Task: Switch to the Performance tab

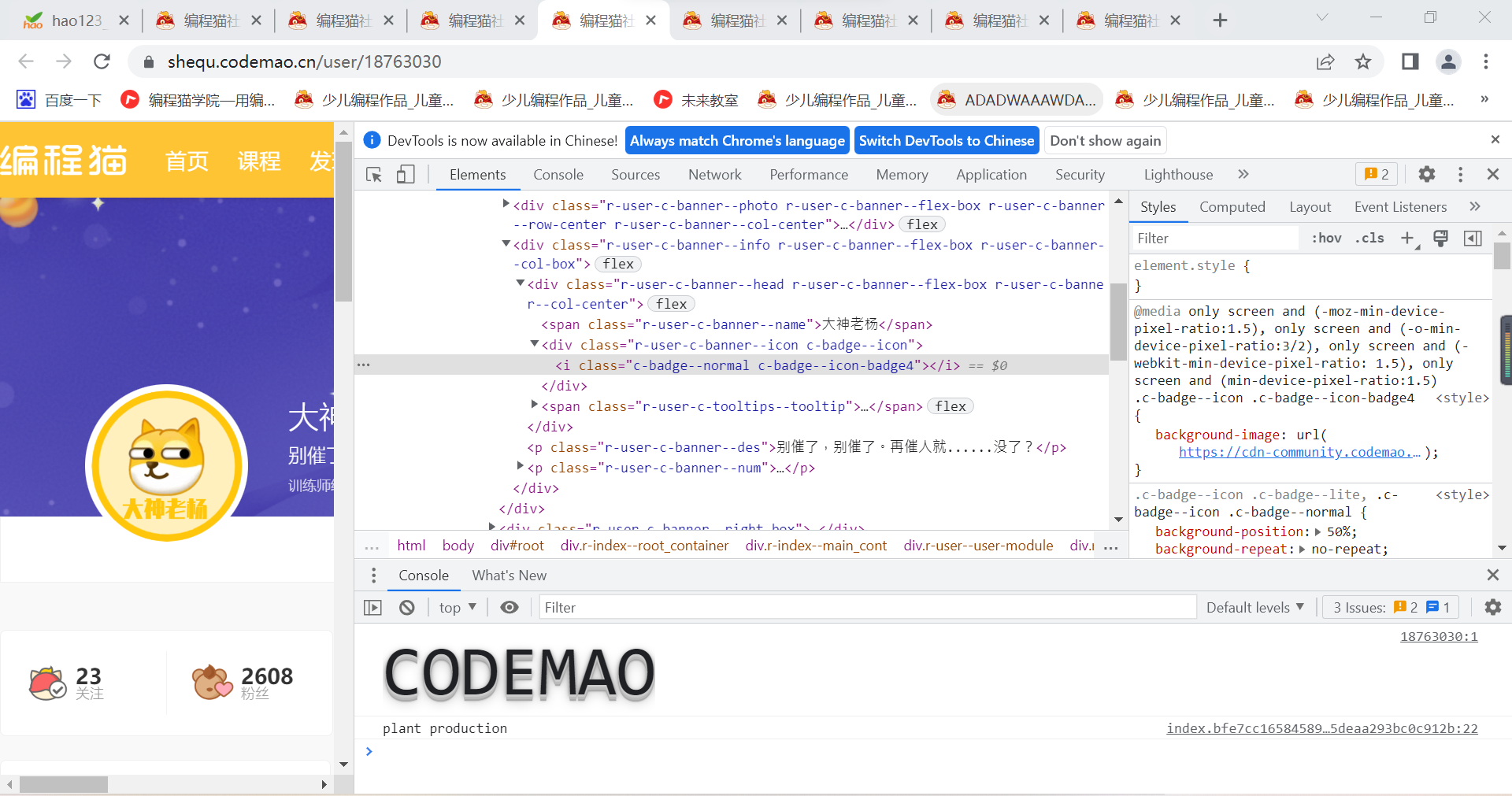Action: tap(809, 175)
